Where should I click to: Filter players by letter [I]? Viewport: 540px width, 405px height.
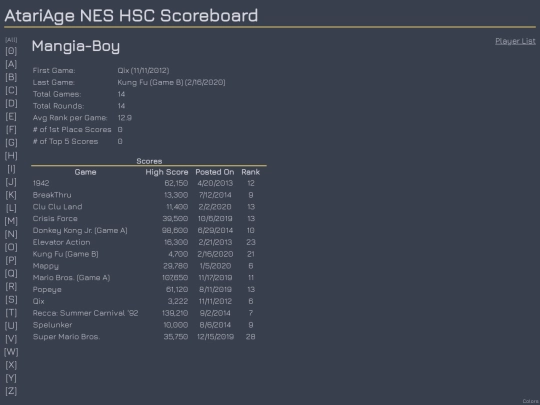(11, 169)
